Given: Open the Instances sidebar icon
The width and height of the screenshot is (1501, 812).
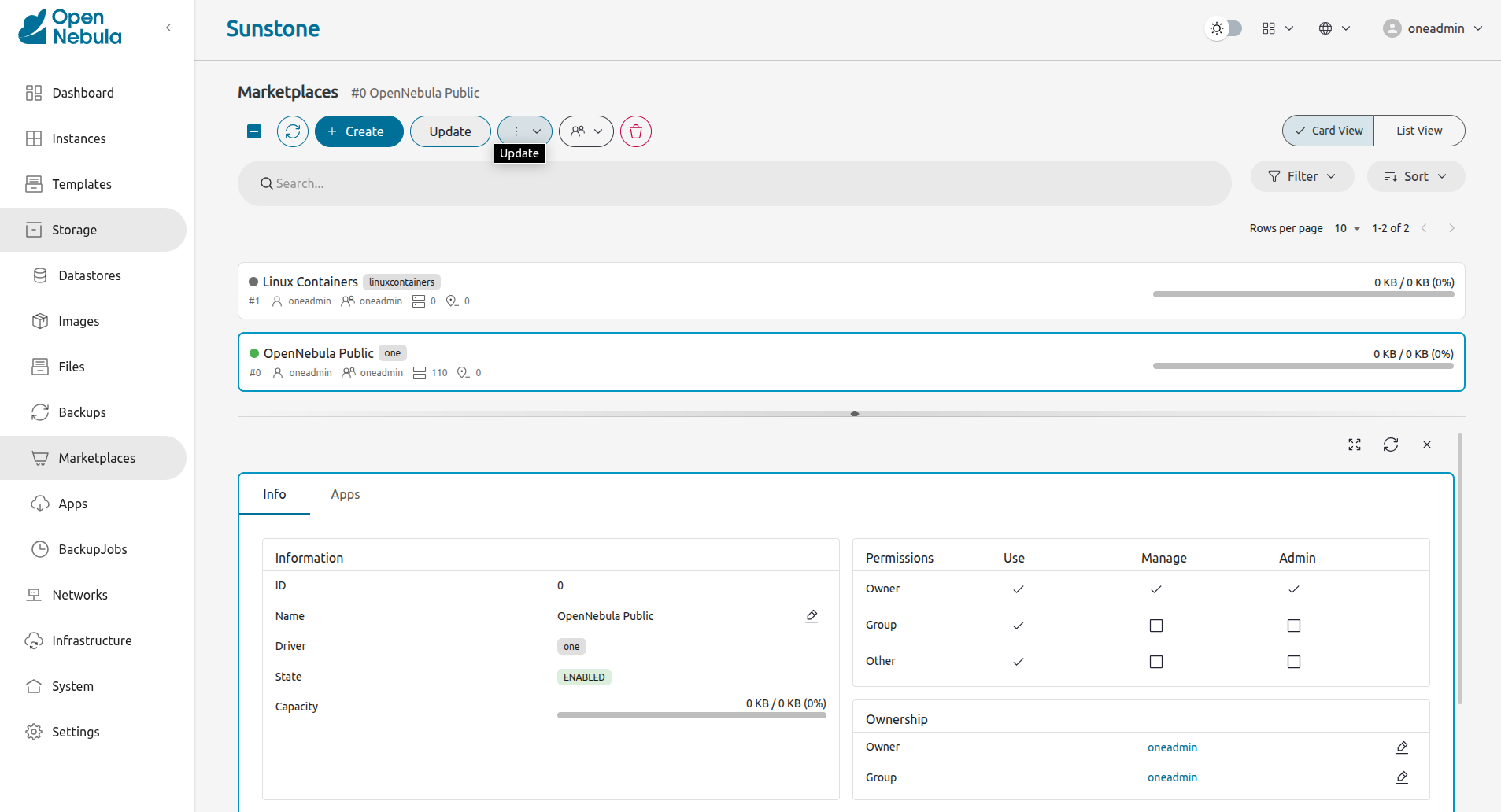Looking at the screenshot, I should 34,138.
